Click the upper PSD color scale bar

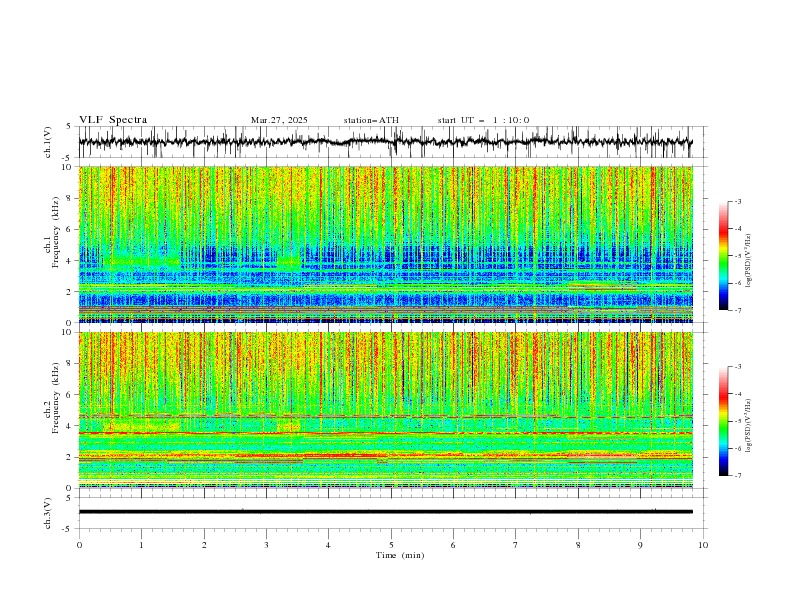click(723, 256)
